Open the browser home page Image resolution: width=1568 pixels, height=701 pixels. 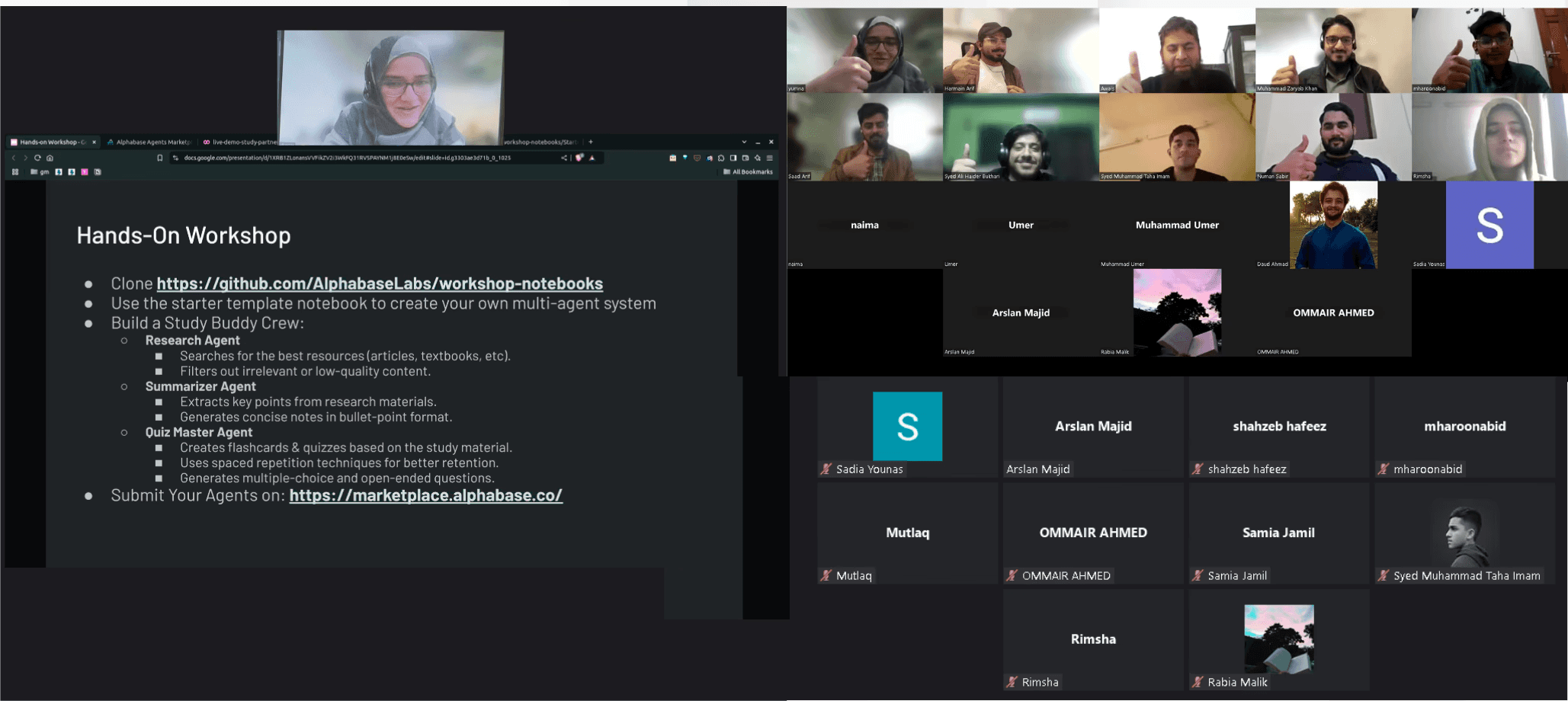coord(50,158)
